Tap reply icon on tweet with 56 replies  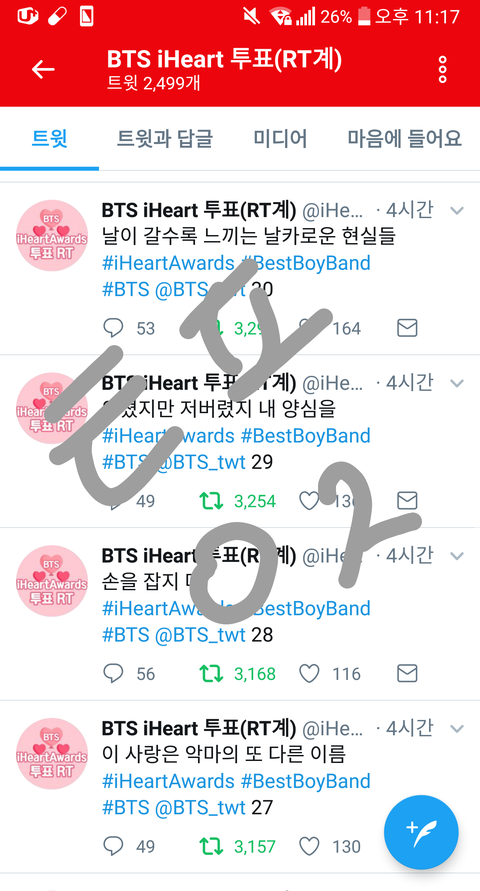(x=113, y=673)
